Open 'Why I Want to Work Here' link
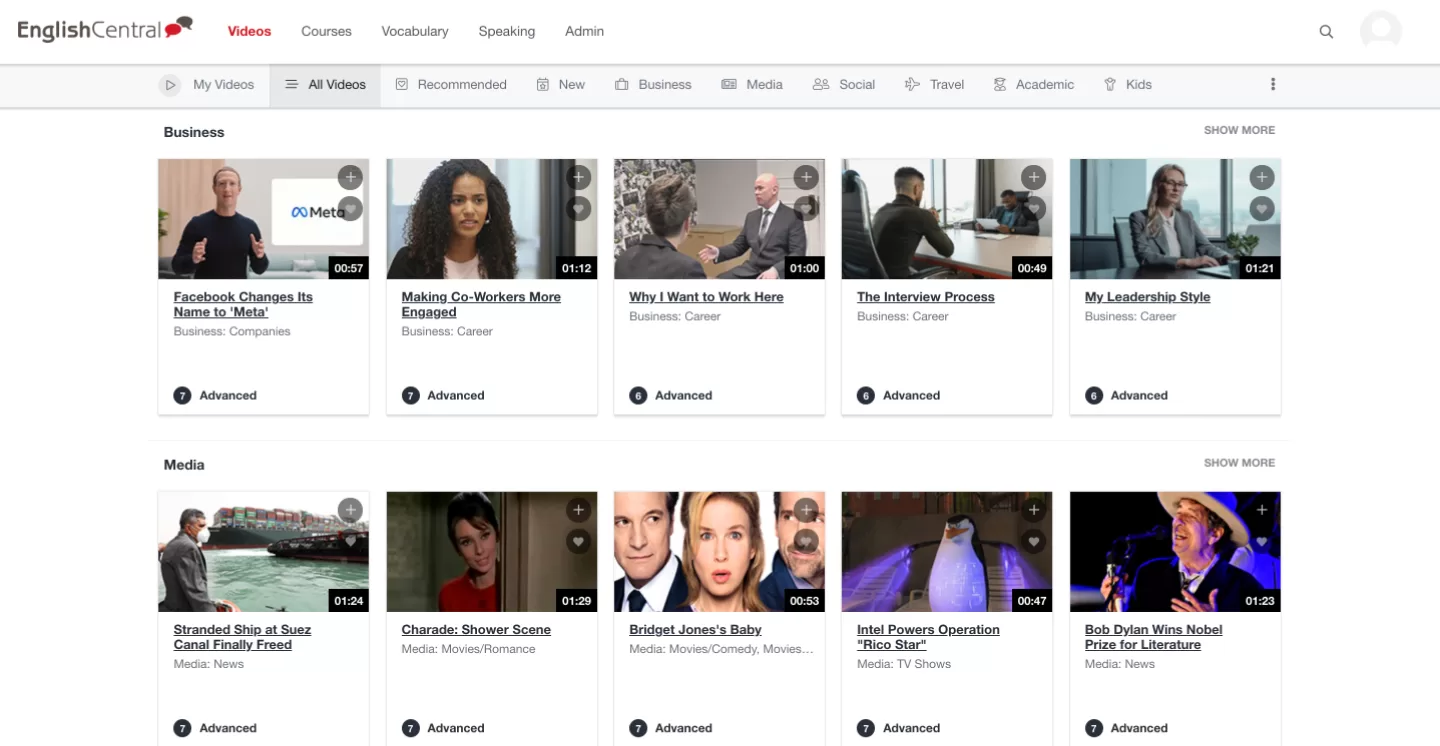 point(706,297)
